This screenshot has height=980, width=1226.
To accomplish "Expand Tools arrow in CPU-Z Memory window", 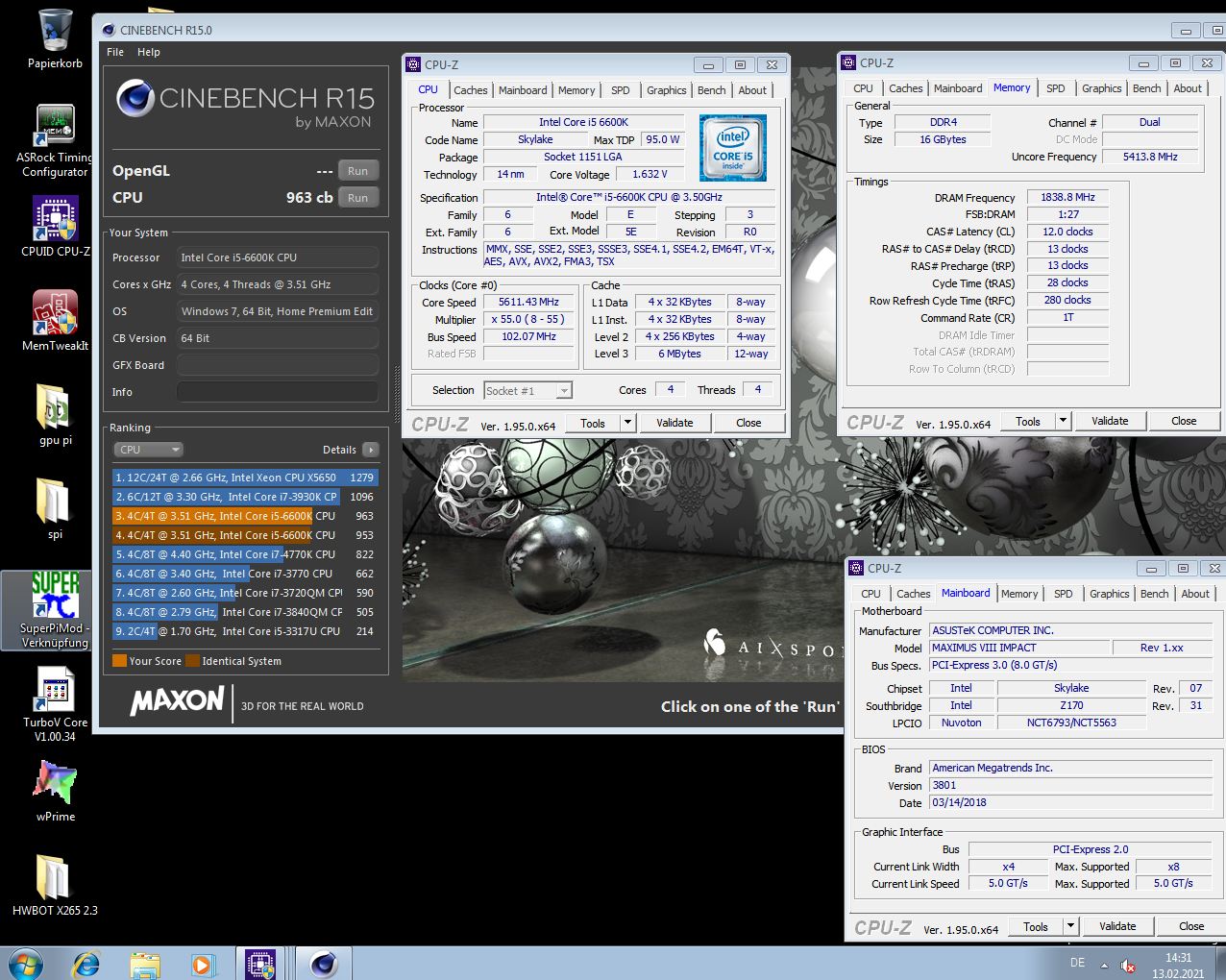I will (1063, 421).
